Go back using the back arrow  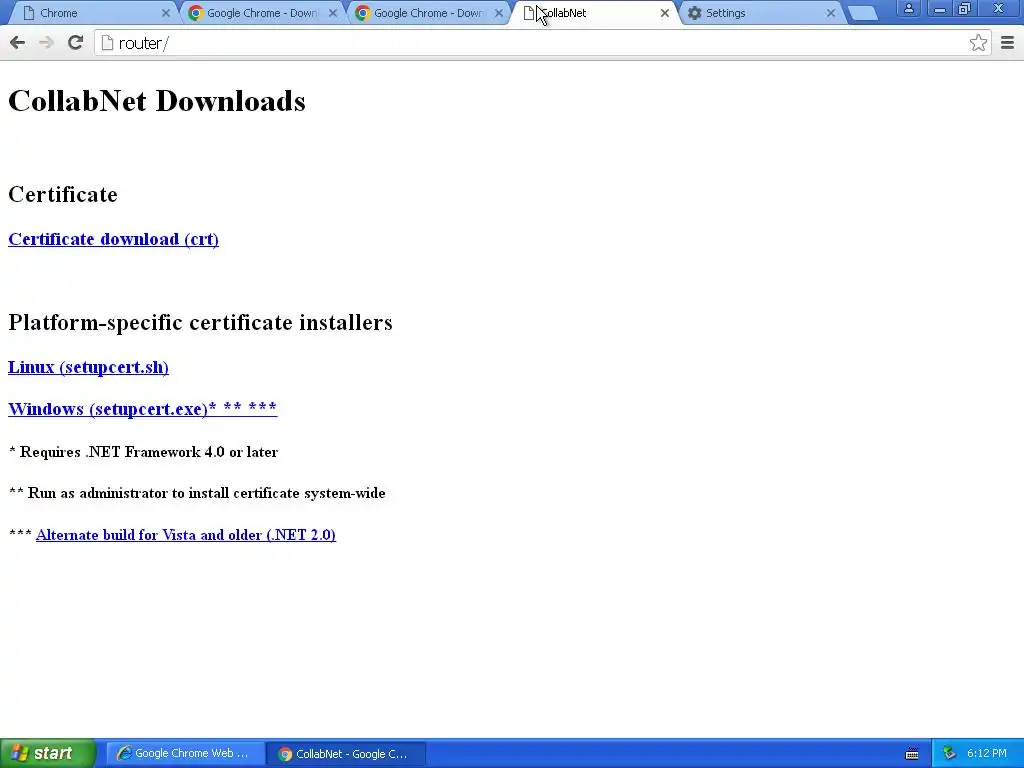18,43
